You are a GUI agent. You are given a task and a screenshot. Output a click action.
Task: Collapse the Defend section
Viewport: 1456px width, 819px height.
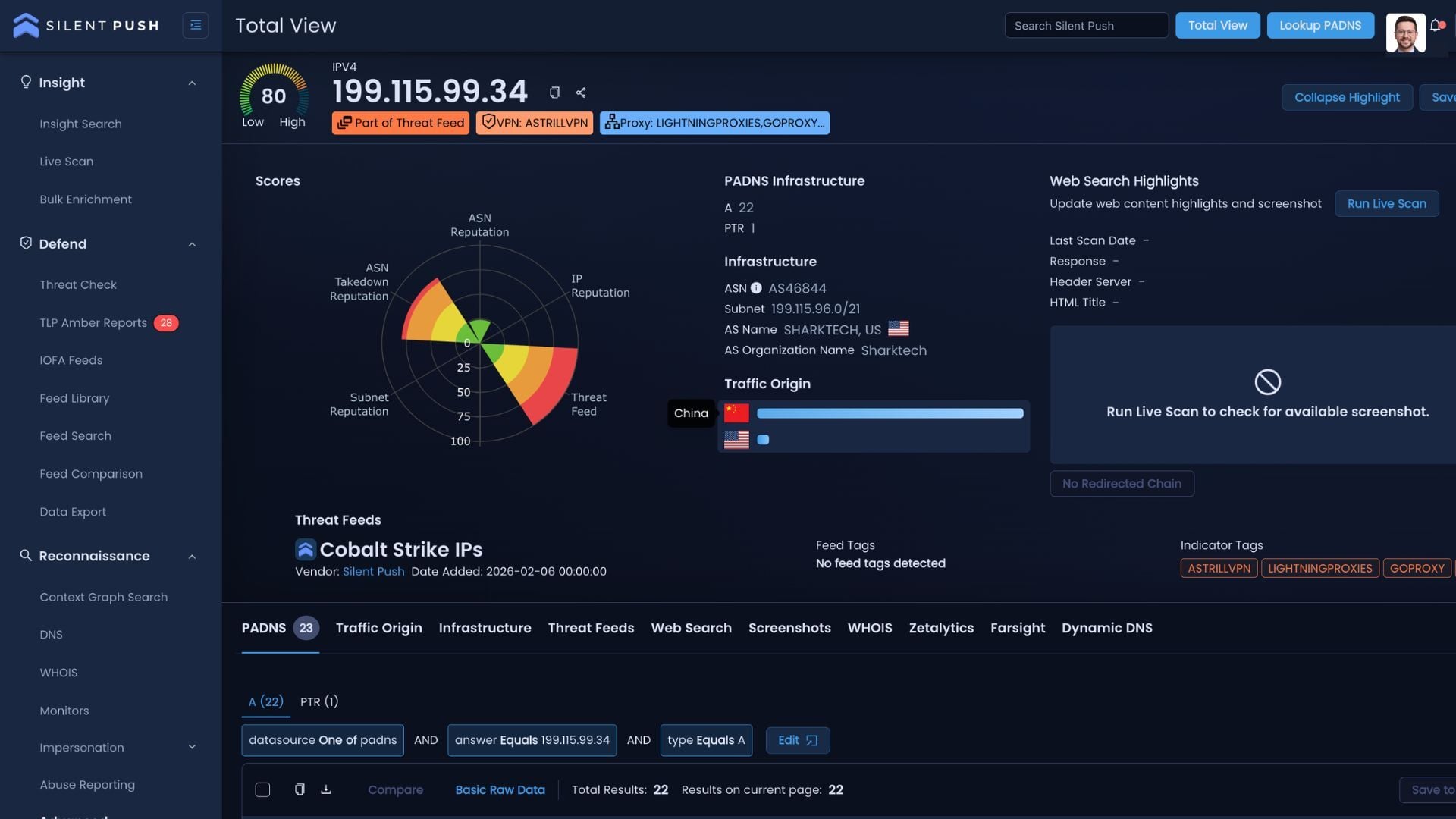(x=192, y=244)
